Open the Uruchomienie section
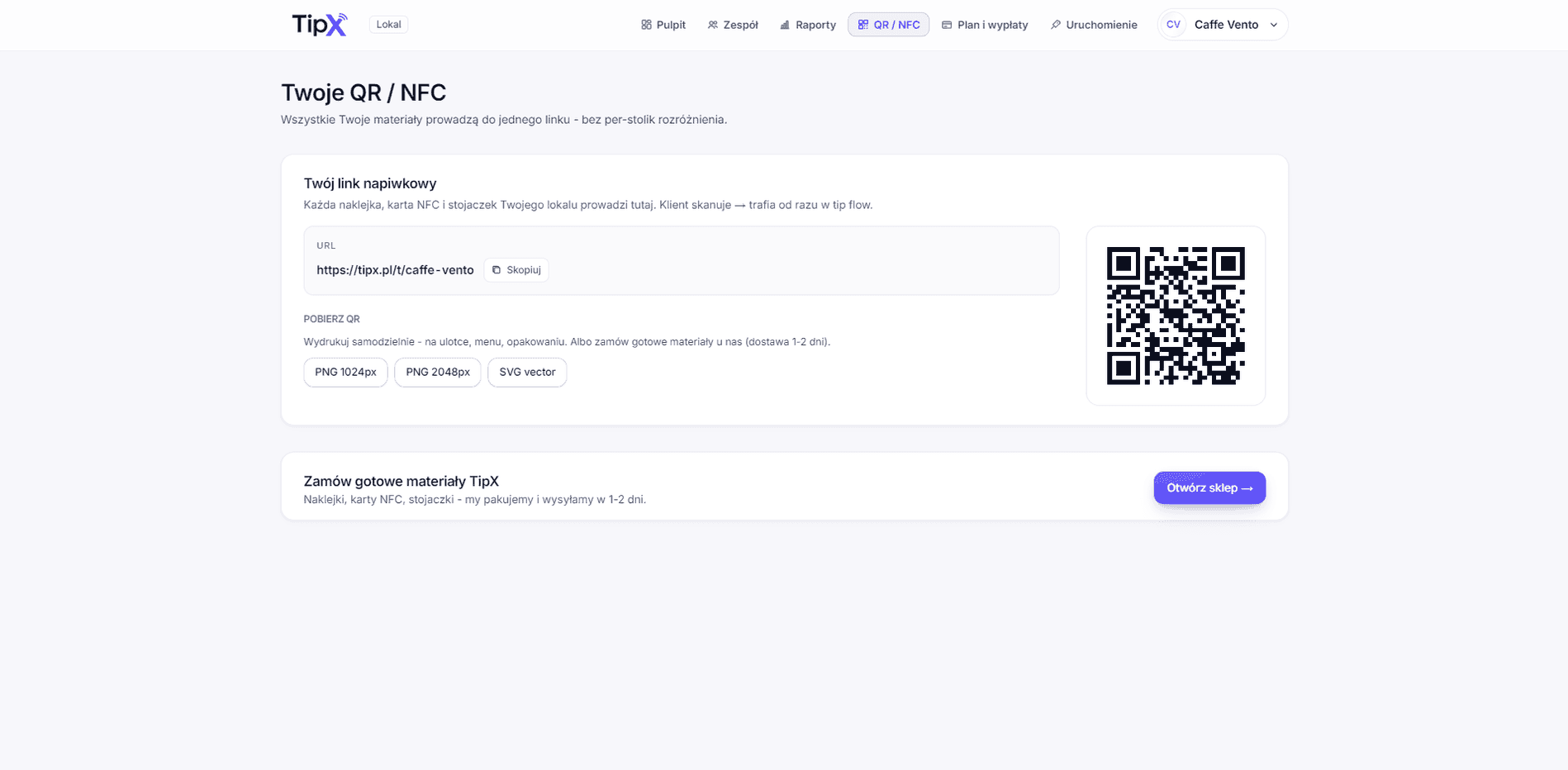The height and width of the screenshot is (770, 1568). [x=1094, y=25]
